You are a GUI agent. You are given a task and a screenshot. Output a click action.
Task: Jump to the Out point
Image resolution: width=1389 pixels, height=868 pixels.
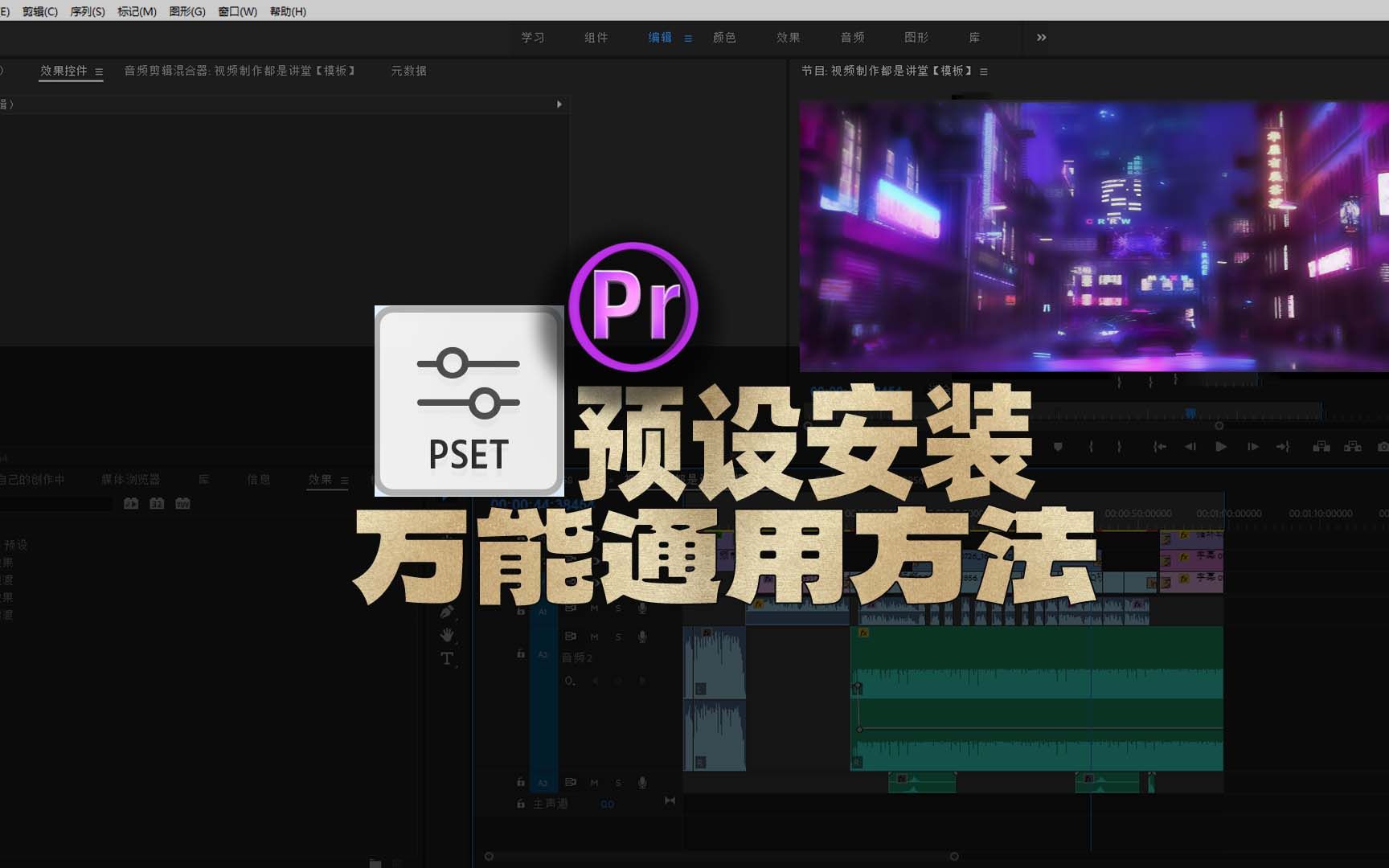tap(1283, 447)
